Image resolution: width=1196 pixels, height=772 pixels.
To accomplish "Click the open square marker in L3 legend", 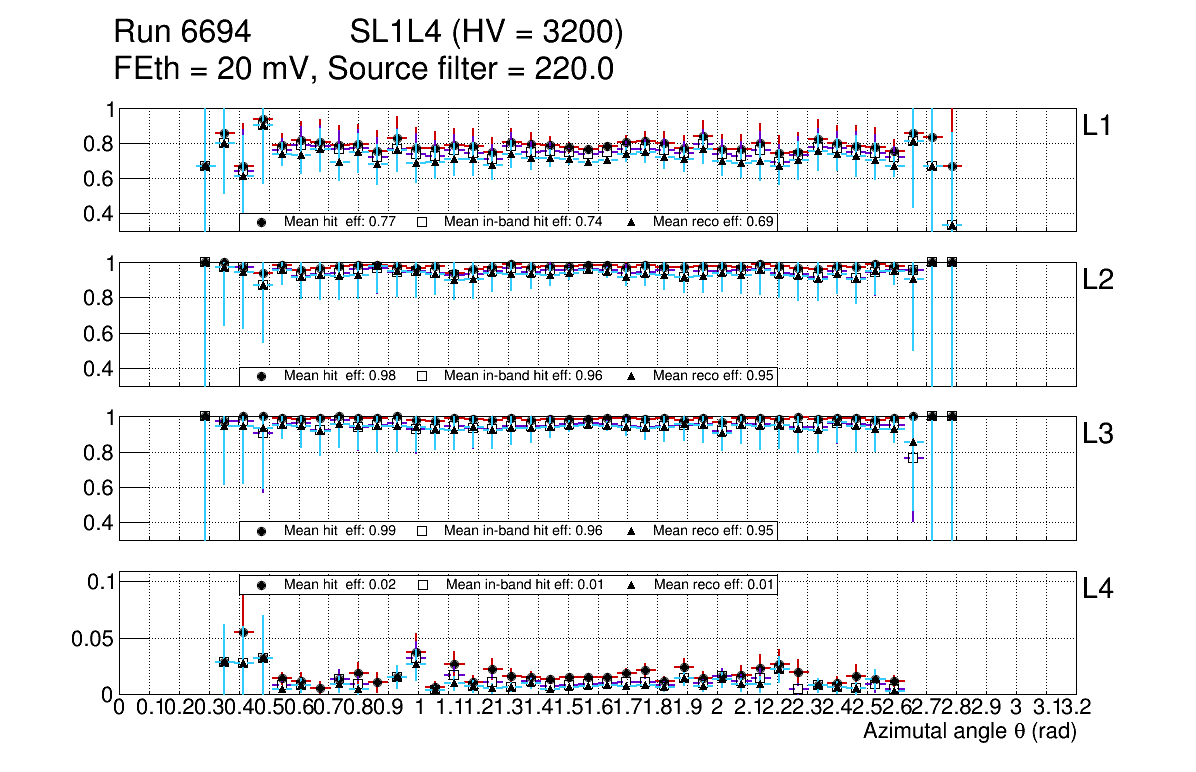I will (422, 530).
